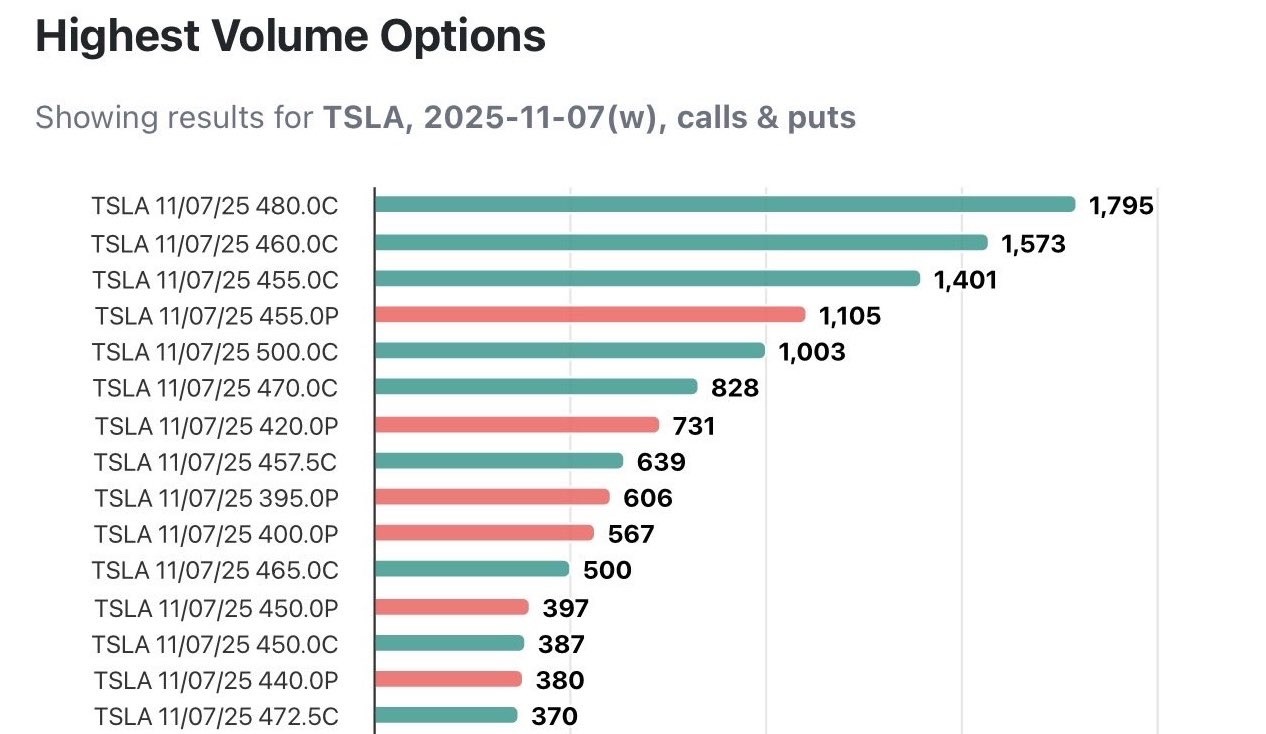Image resolution: width=1266 pixels, height=734 pixels.
Task: Select the TSLA 460.0C teal bar
Action: [681, 242]
